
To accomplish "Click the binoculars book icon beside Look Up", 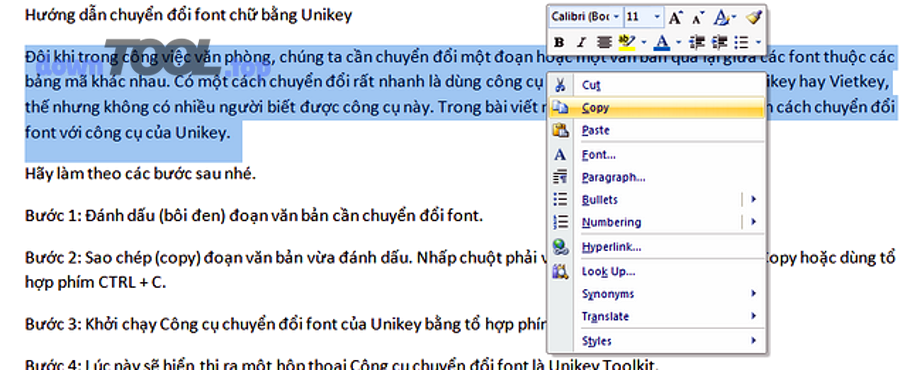I will click(x=560, y=271).
